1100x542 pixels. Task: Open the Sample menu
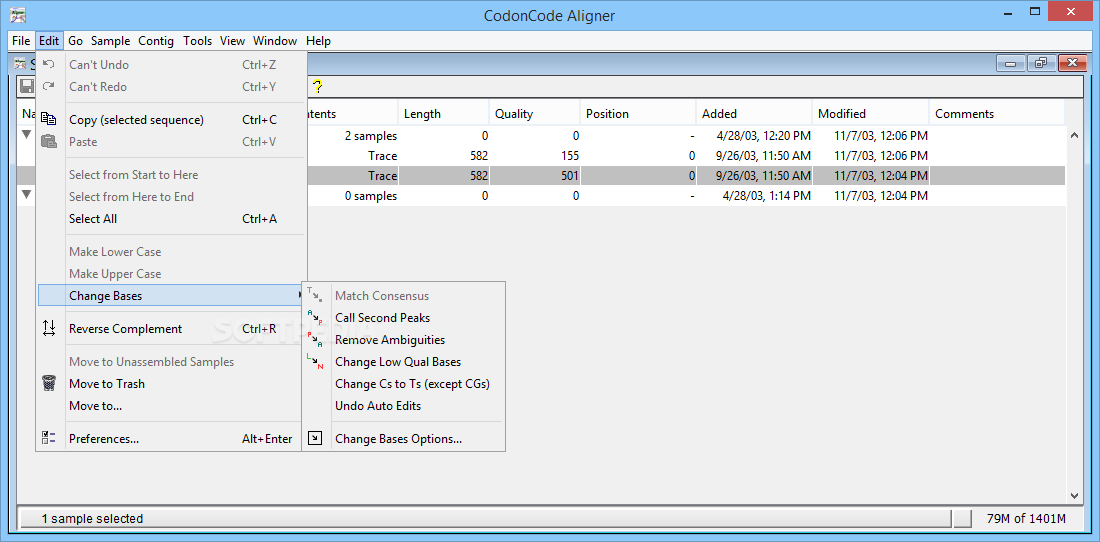(x=111, y=41)
